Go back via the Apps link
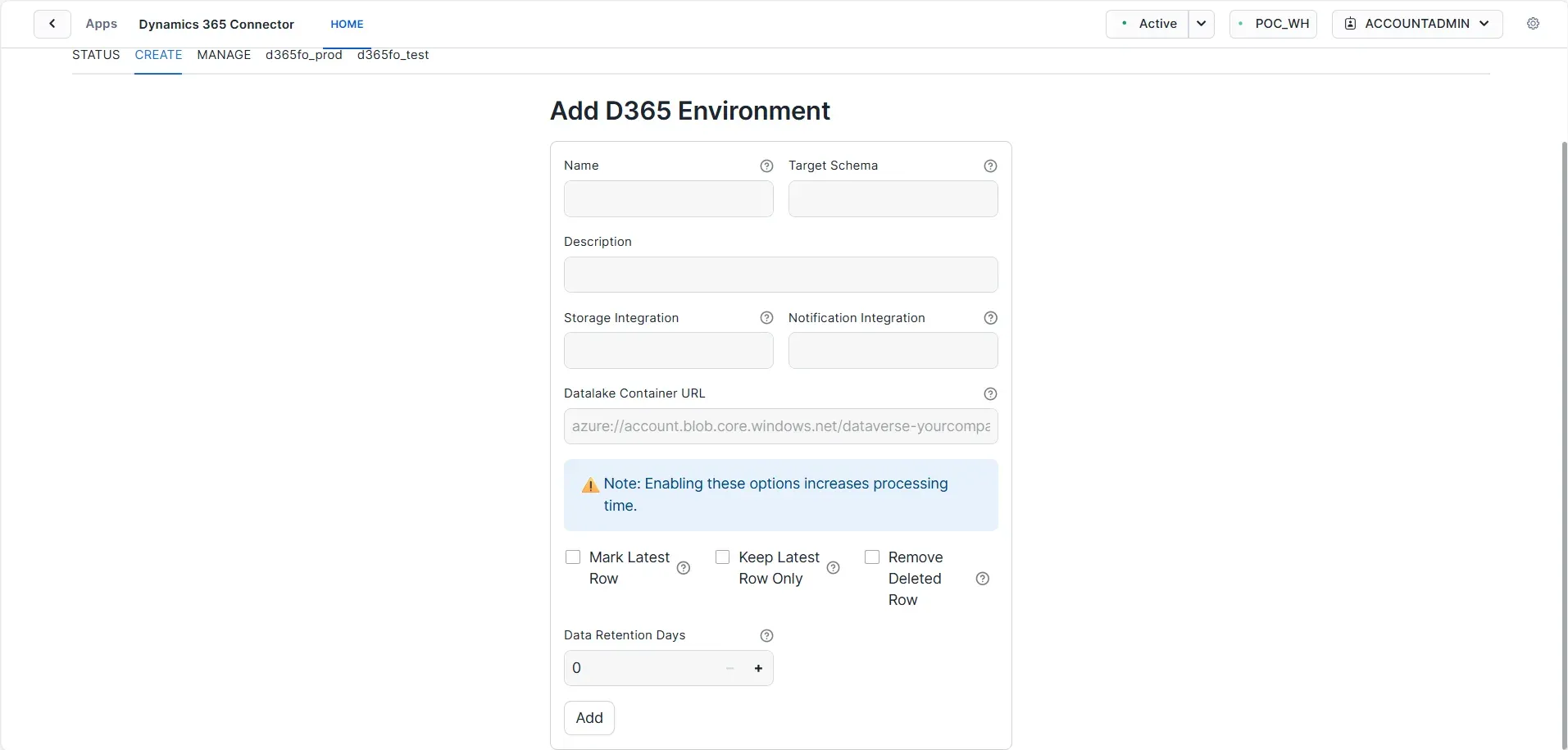Screen dimensions: 1568x750 (101, 24)
